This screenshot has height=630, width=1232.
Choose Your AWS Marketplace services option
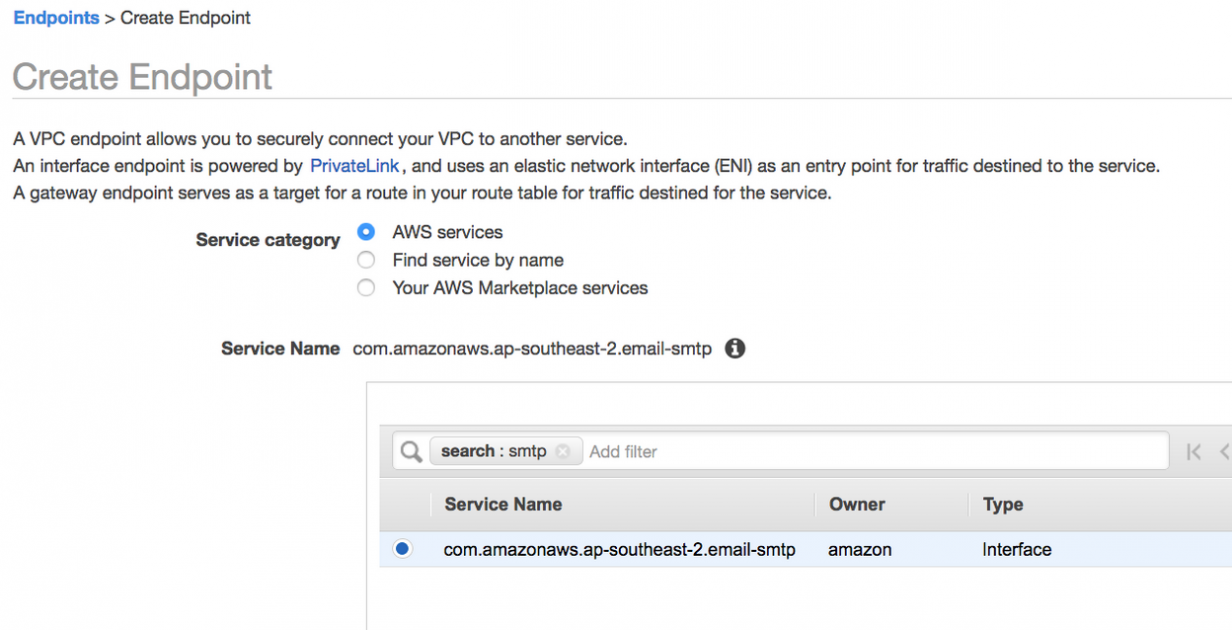pos(366,288)
